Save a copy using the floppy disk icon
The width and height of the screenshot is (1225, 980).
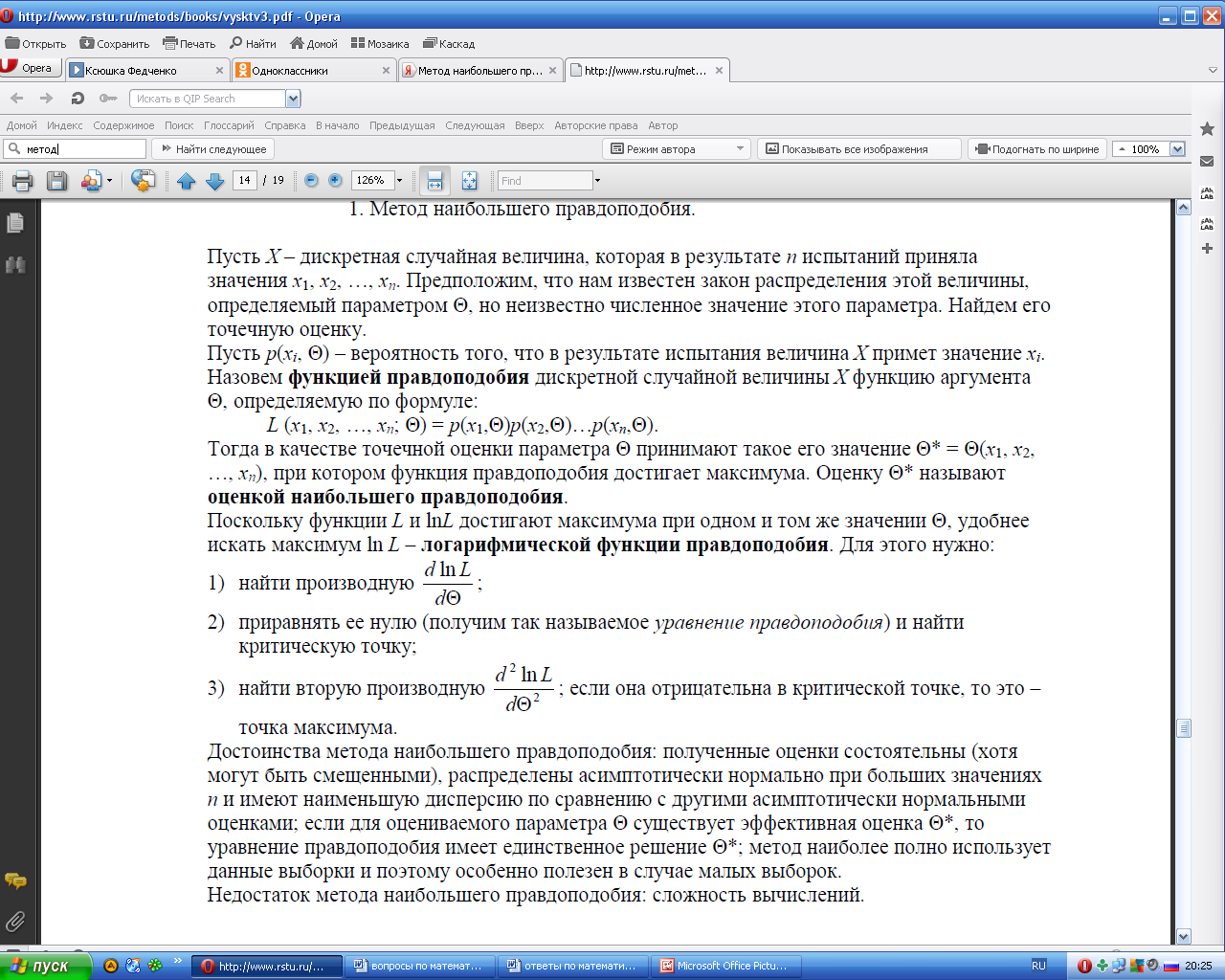[57, 180]
